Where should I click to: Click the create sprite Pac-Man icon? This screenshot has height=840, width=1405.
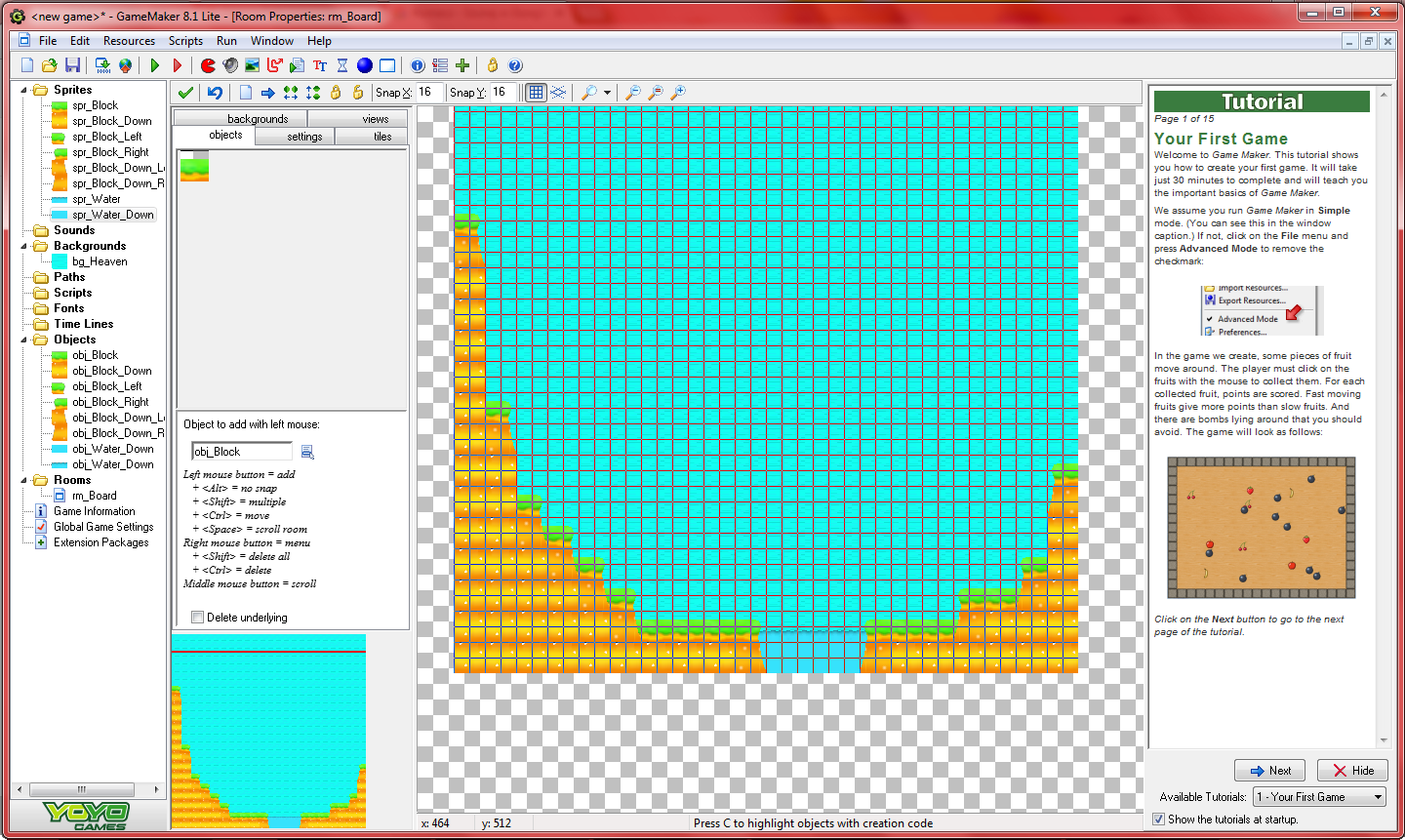tap(208, 65)
